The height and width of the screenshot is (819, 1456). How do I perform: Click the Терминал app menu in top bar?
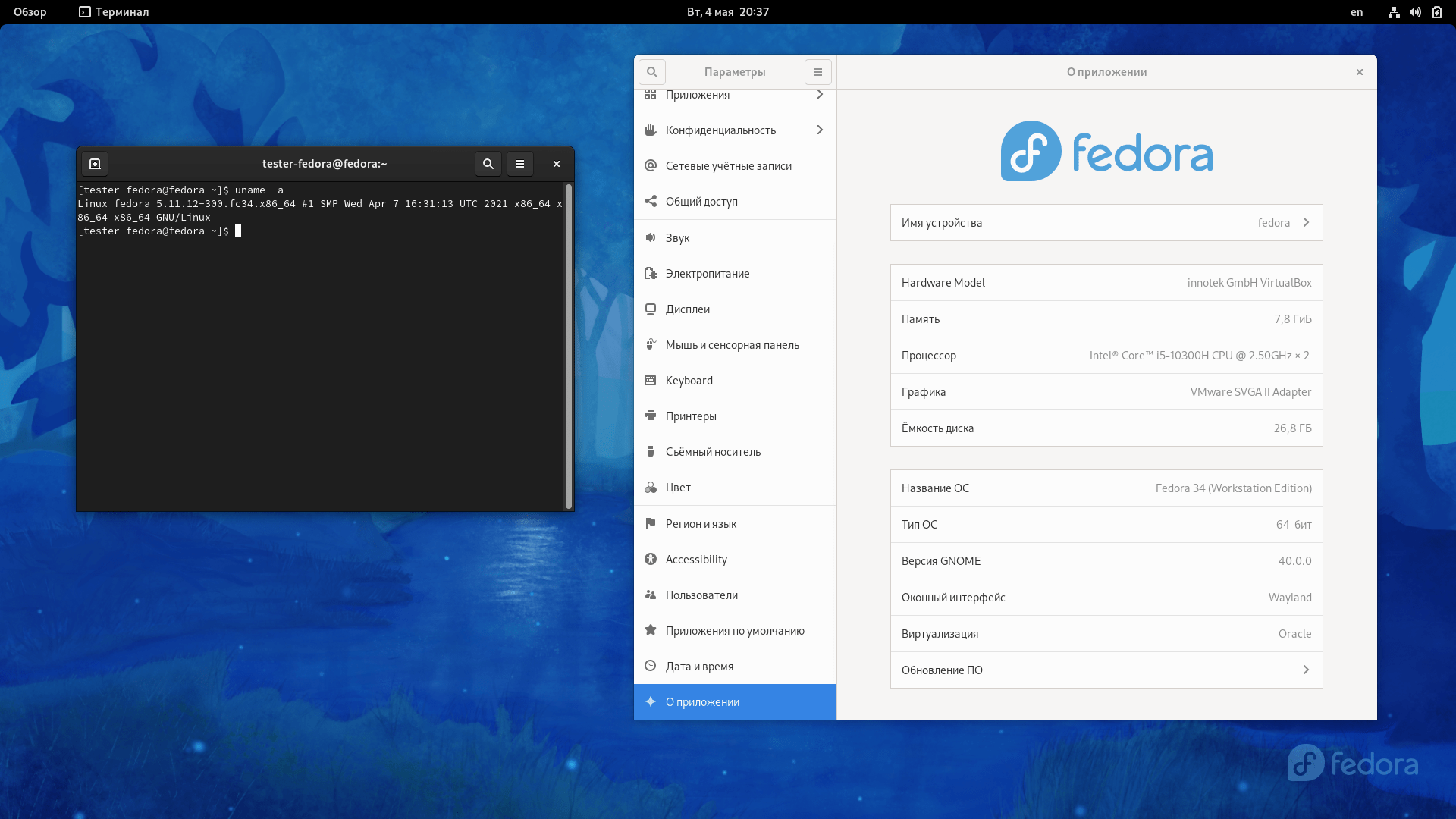coord(114,12)
